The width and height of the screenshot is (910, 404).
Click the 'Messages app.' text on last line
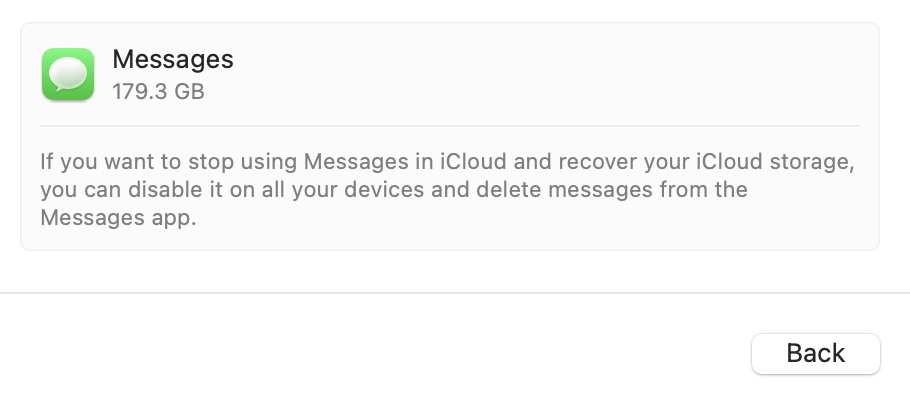point(116,218)
